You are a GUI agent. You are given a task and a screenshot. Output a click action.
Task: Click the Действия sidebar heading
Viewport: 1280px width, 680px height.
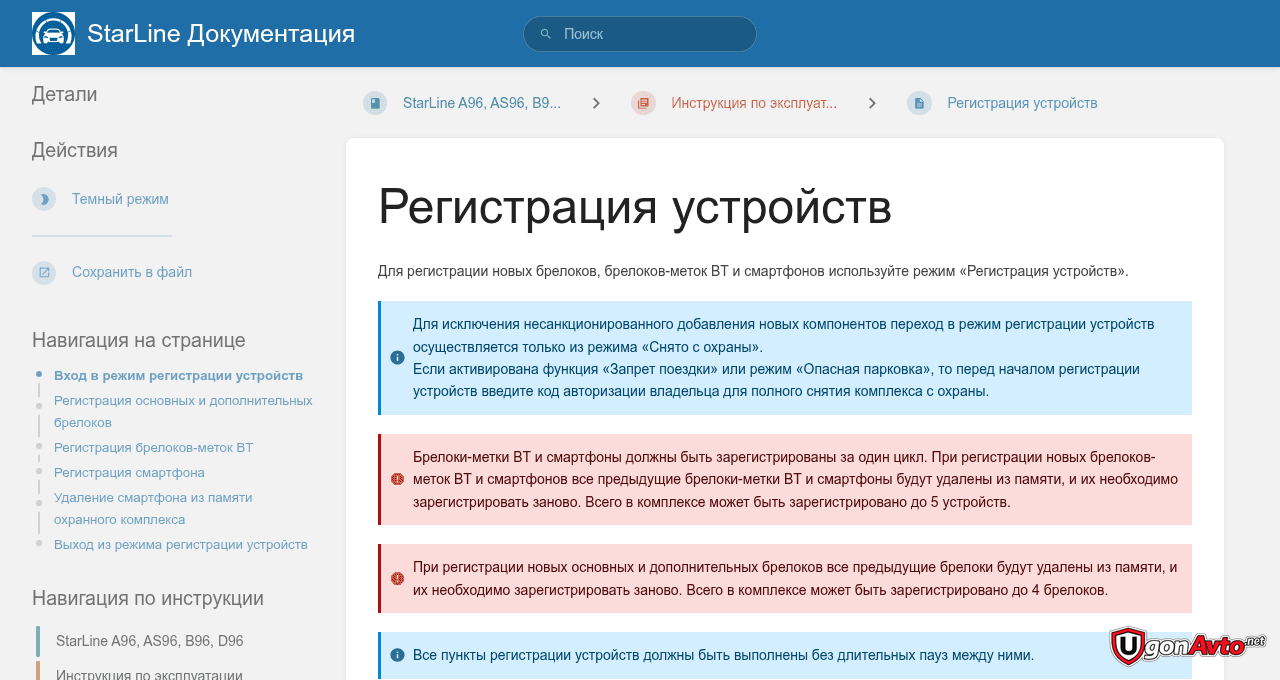tap(75, 150)
